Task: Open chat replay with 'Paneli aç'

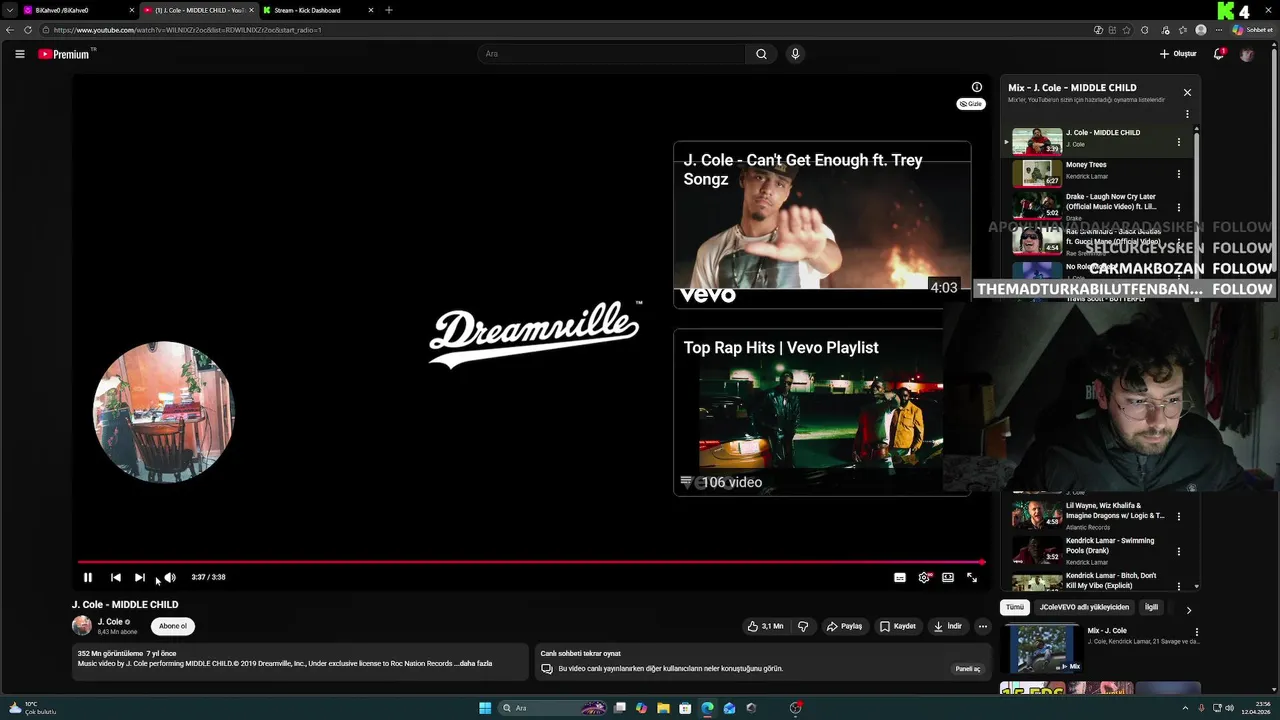Action: click(967, 669)
